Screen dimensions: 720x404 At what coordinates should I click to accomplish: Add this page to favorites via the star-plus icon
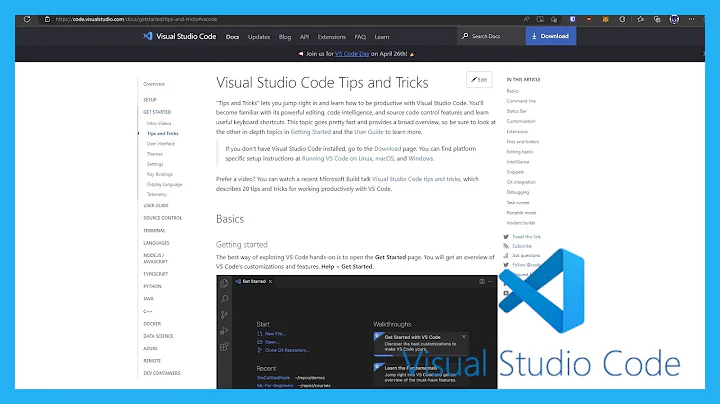pyautogui.click(x=554, y=19)
